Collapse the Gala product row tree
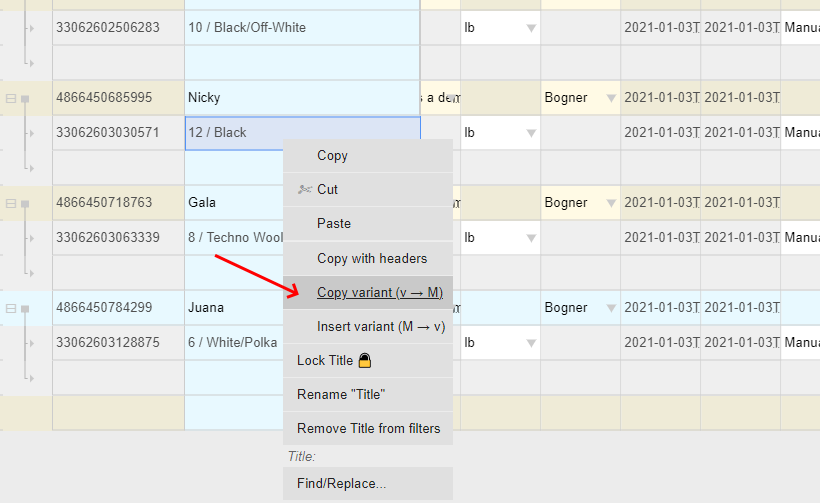 (x=11, y=203)
